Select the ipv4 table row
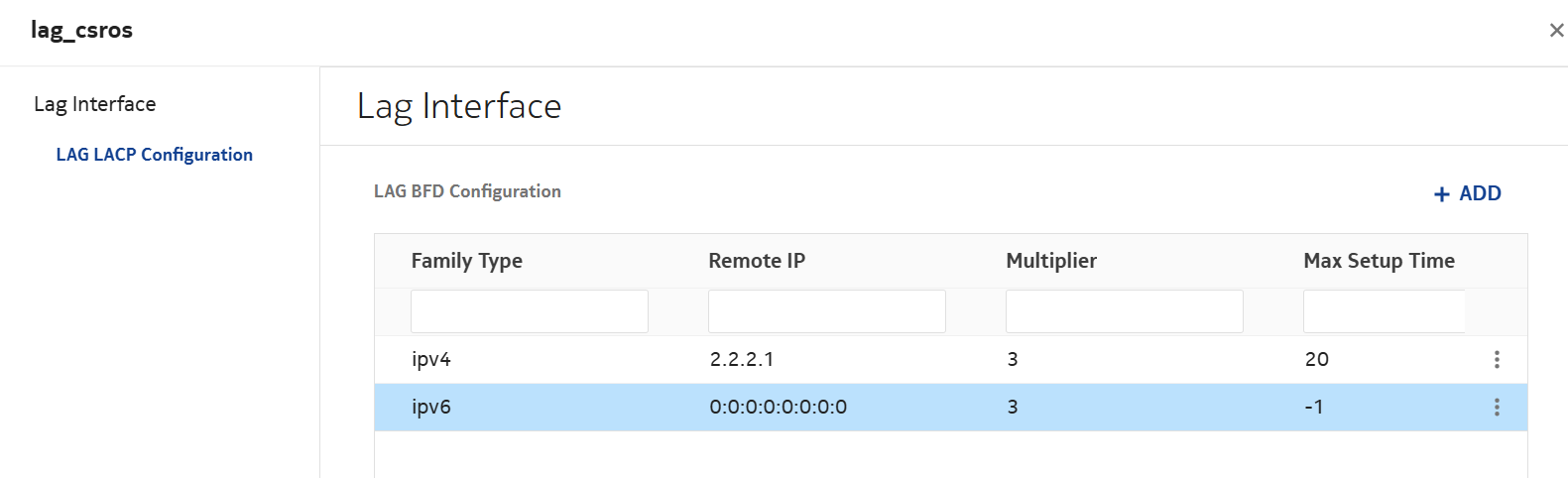 click(595, 360)
